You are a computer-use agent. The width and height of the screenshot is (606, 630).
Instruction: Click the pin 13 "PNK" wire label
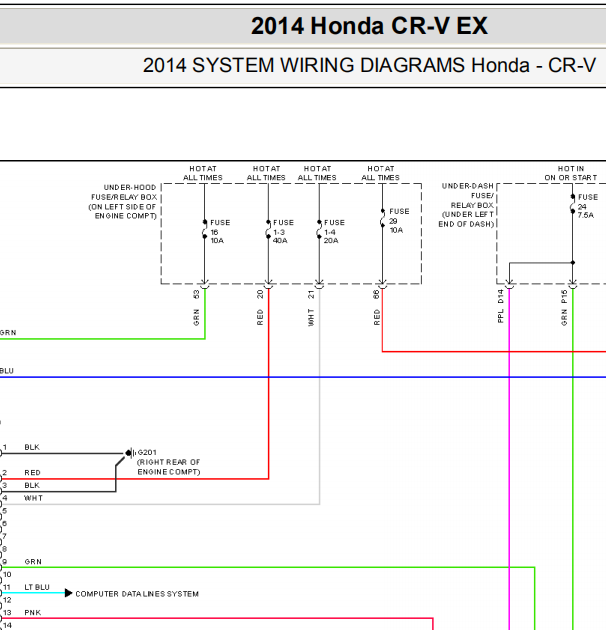(x=33, y=613)
